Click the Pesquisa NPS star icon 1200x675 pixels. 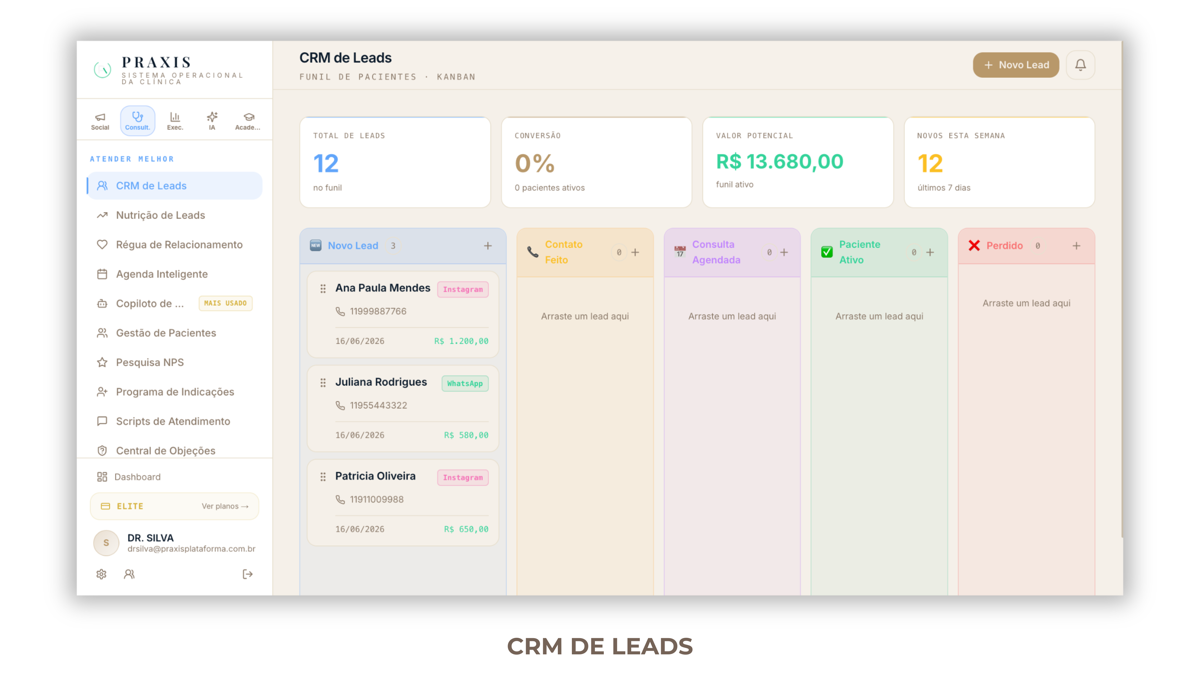pos(102,362)
